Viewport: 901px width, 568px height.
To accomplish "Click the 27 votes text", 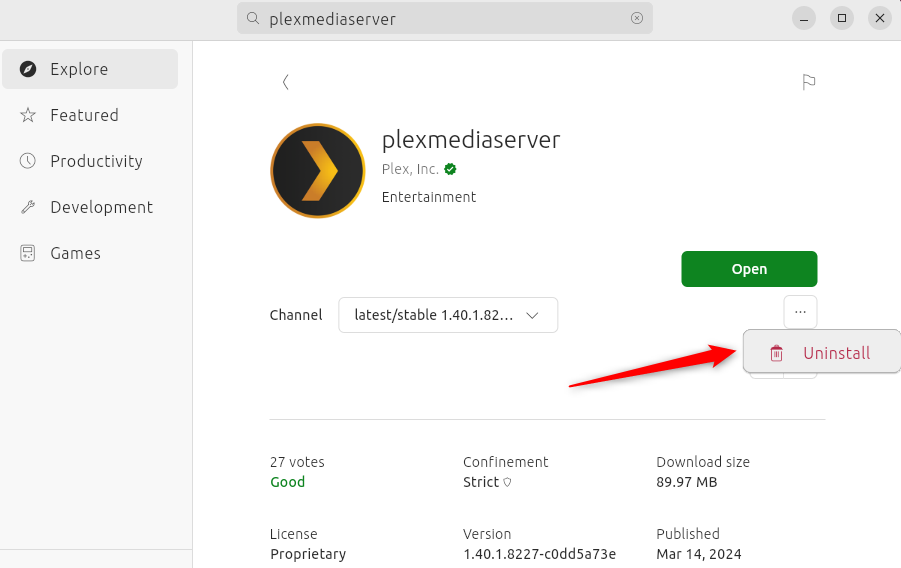I will point(297,462).
